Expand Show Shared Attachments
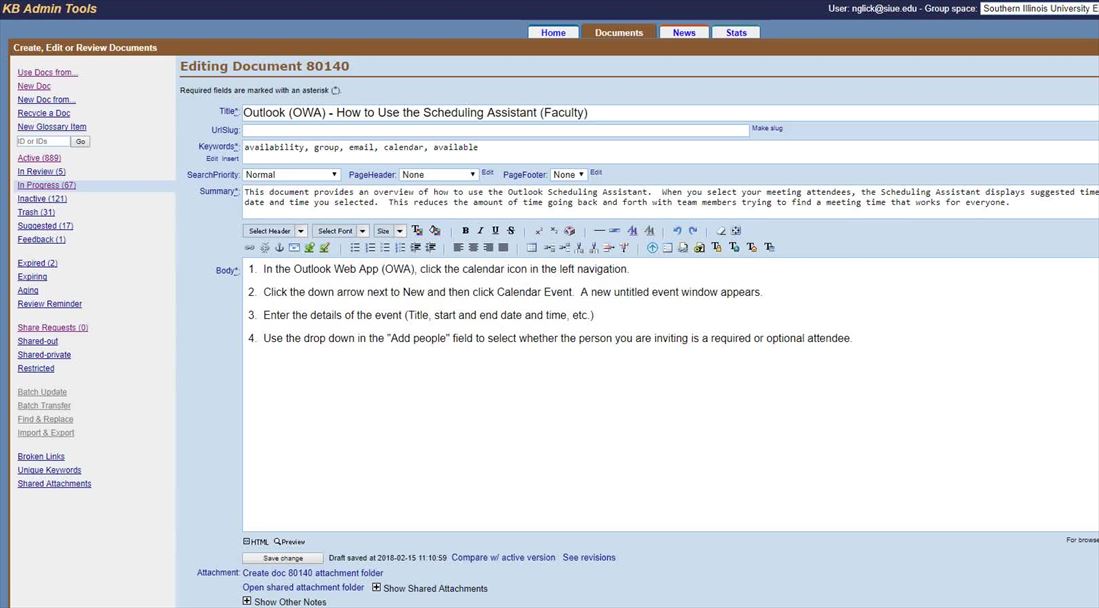Viewport: 1099px width, 608px height. [x=377, y=588]
